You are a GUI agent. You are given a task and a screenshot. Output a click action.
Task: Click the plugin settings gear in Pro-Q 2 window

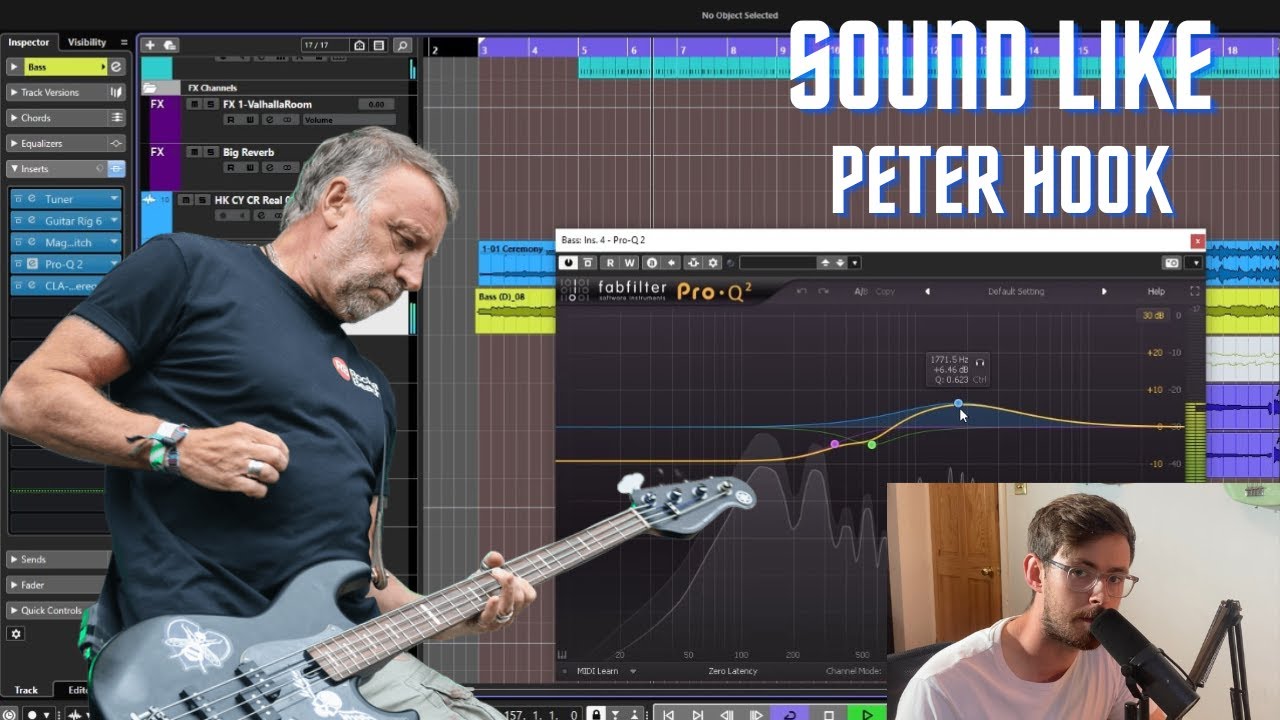[713, 263]
